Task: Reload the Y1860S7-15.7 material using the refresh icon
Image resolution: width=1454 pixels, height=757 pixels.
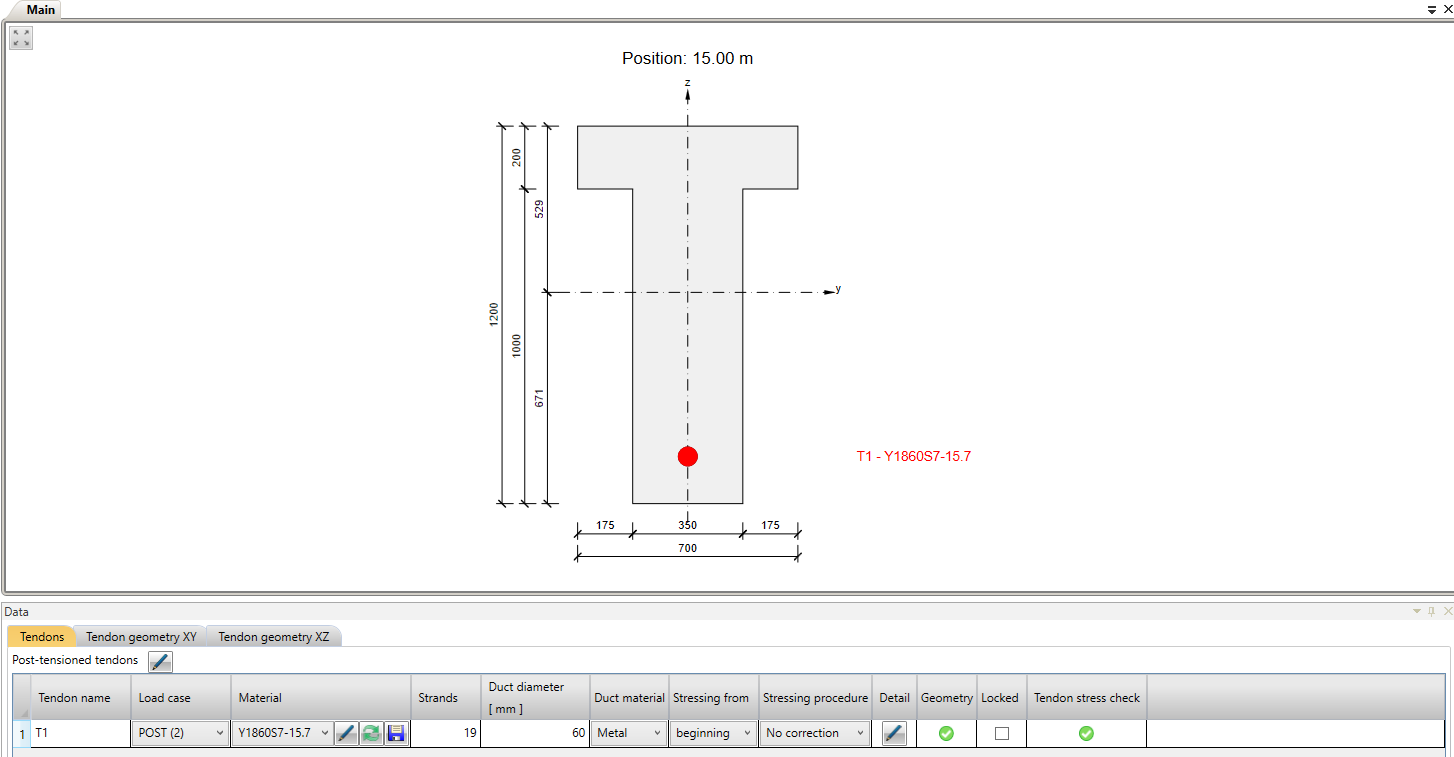Action: [x=371, y=733]
